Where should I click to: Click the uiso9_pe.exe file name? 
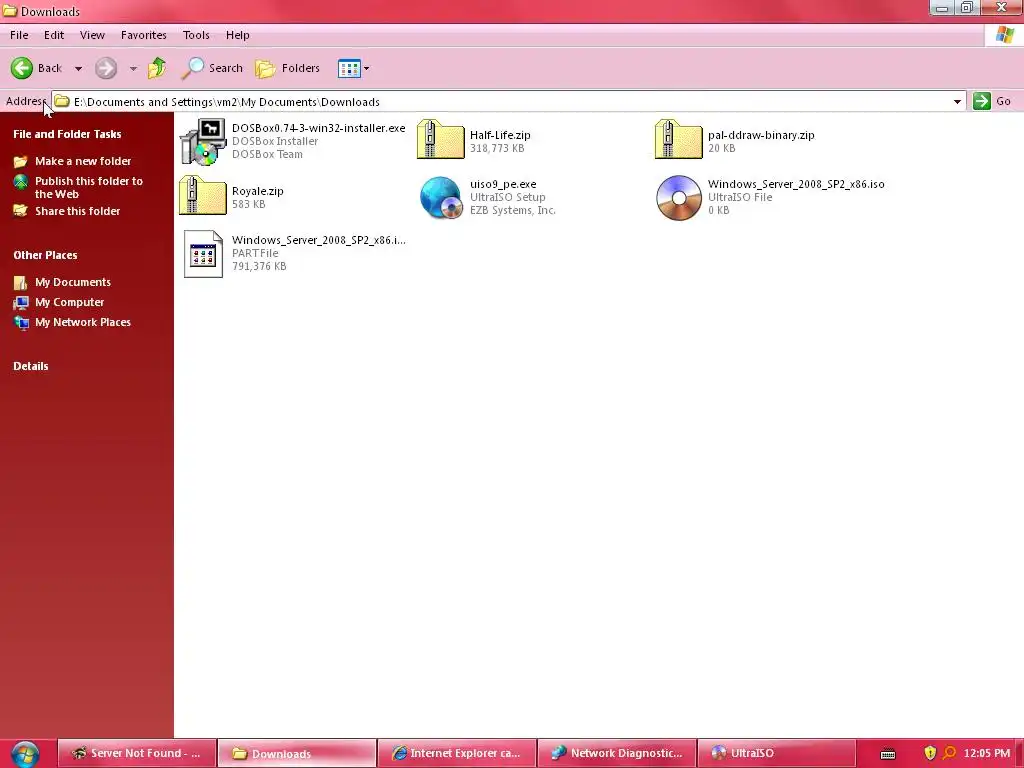503,184
